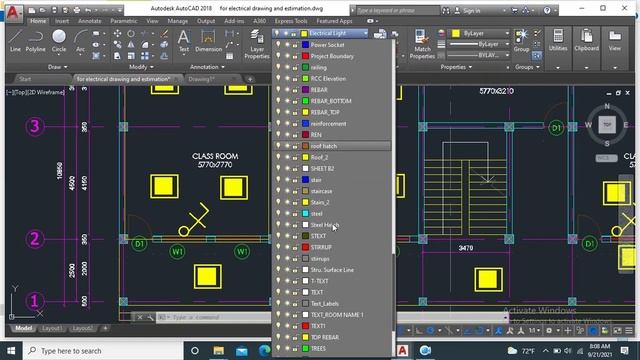
Task: Toggle on/off bulb for Power Socket layer
Action: click(278, 44)
